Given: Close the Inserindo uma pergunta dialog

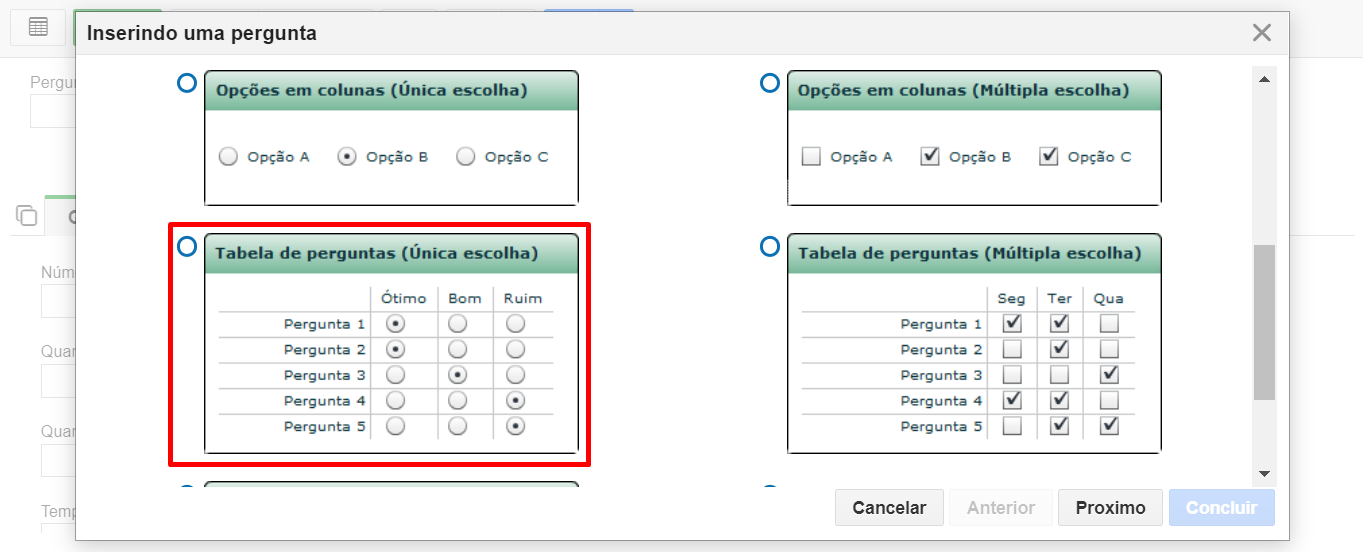Looking at the screenshot, I should [x=1262, y=33].
